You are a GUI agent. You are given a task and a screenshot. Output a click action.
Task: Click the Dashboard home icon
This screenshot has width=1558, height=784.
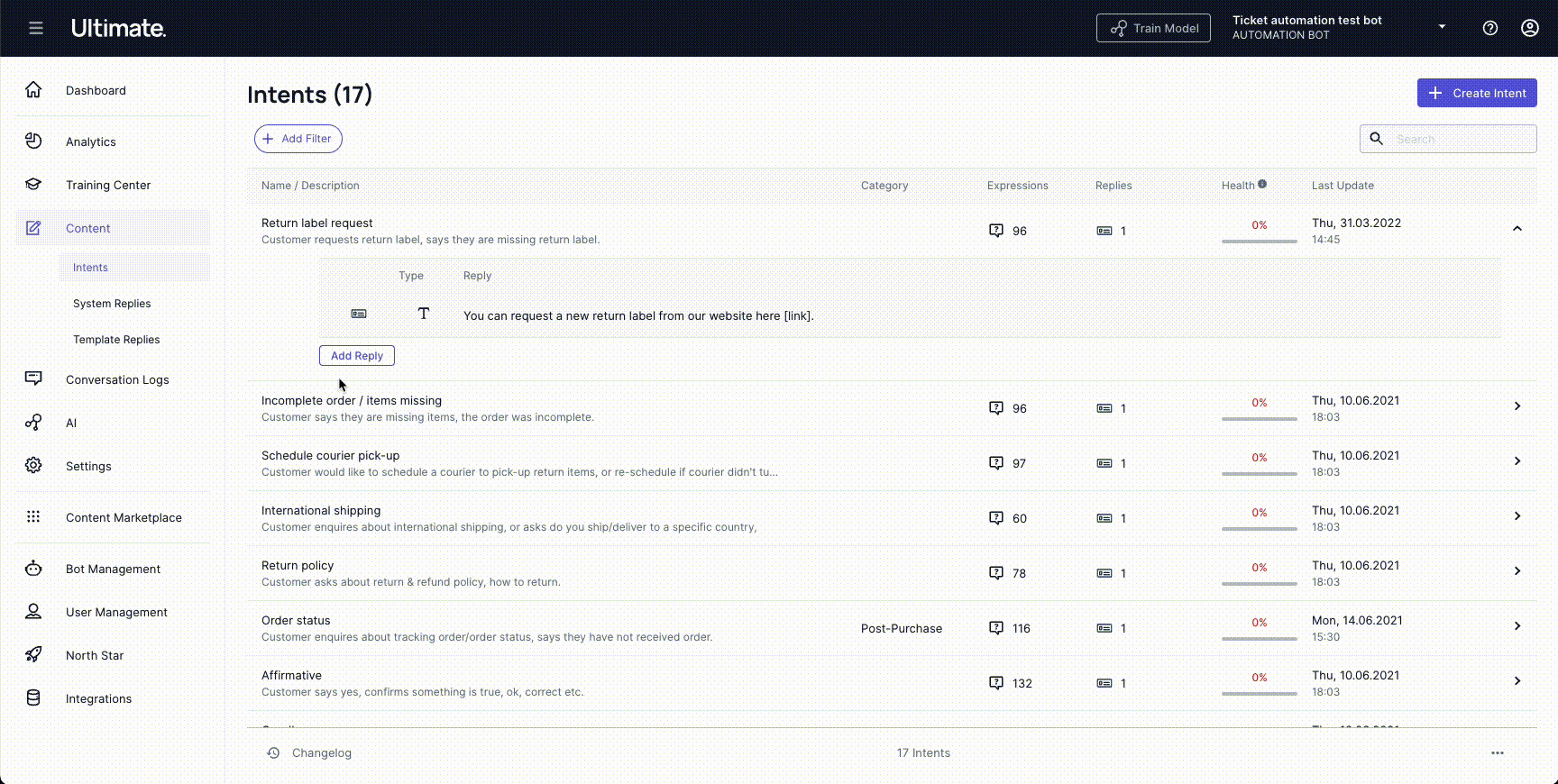coord(33,89)
